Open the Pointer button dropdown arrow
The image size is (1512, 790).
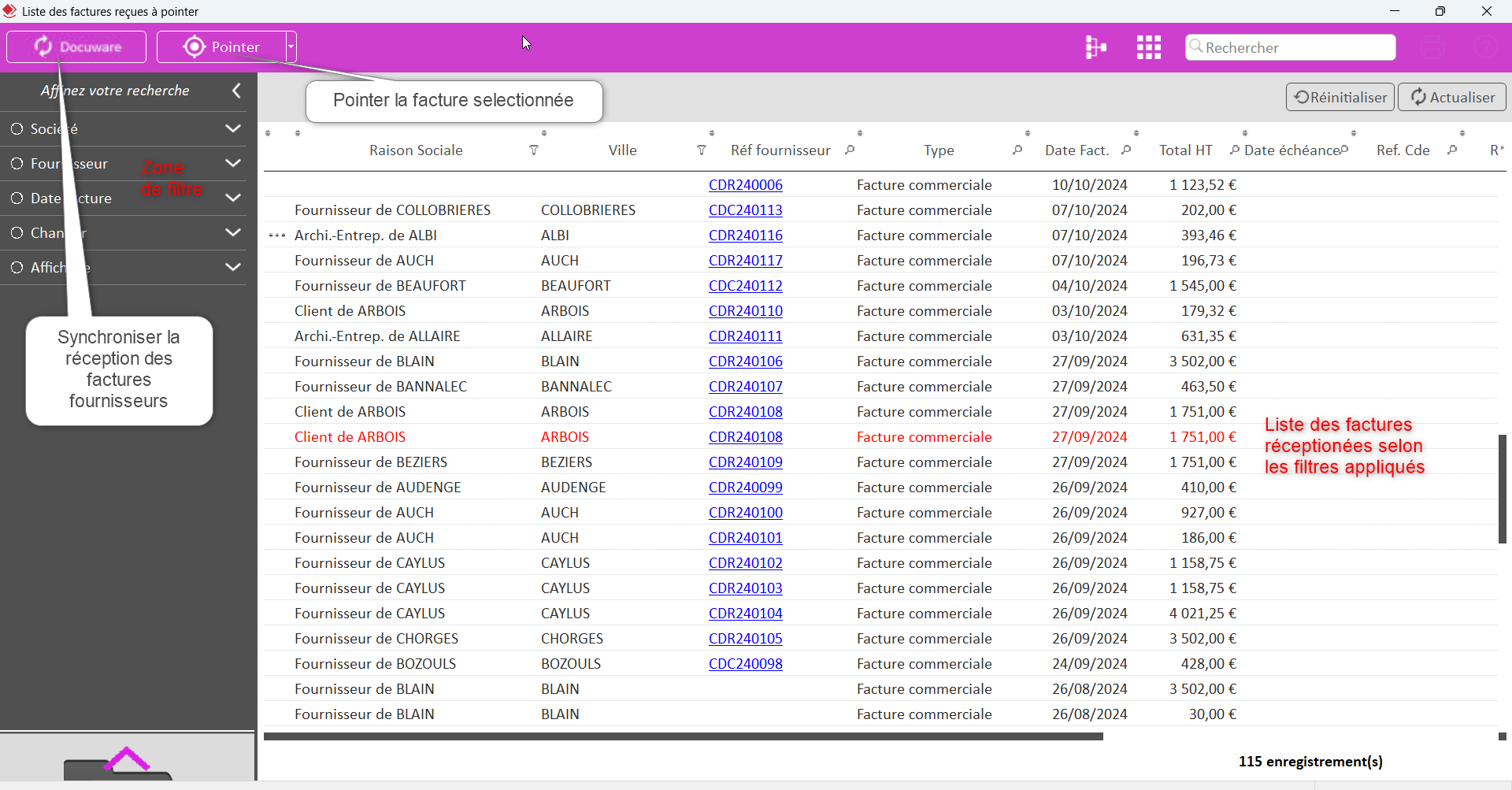pos(291,46)
